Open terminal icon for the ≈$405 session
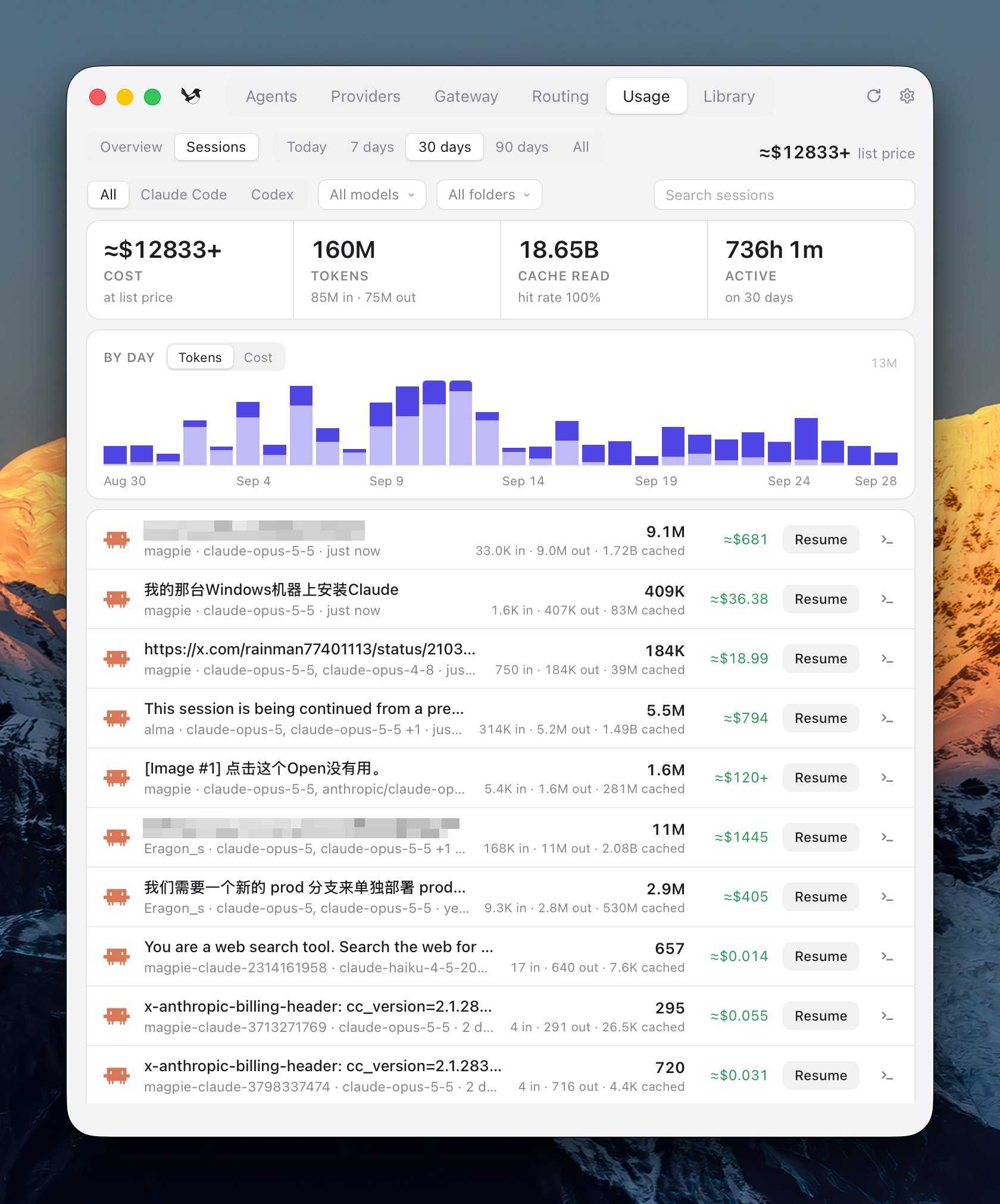Image resolution: width=1000 pixels, height=1204 pixels. click(x=887, y=897)
